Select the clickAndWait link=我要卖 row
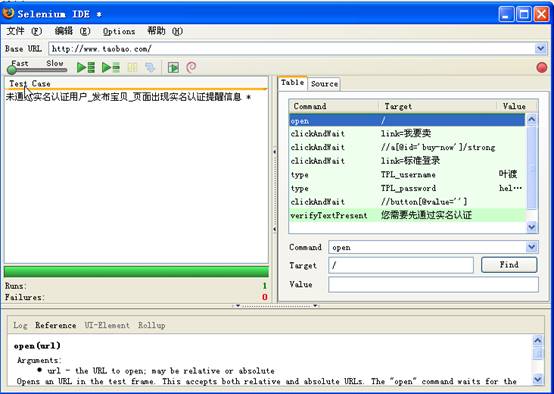 (x=407, y=134)
